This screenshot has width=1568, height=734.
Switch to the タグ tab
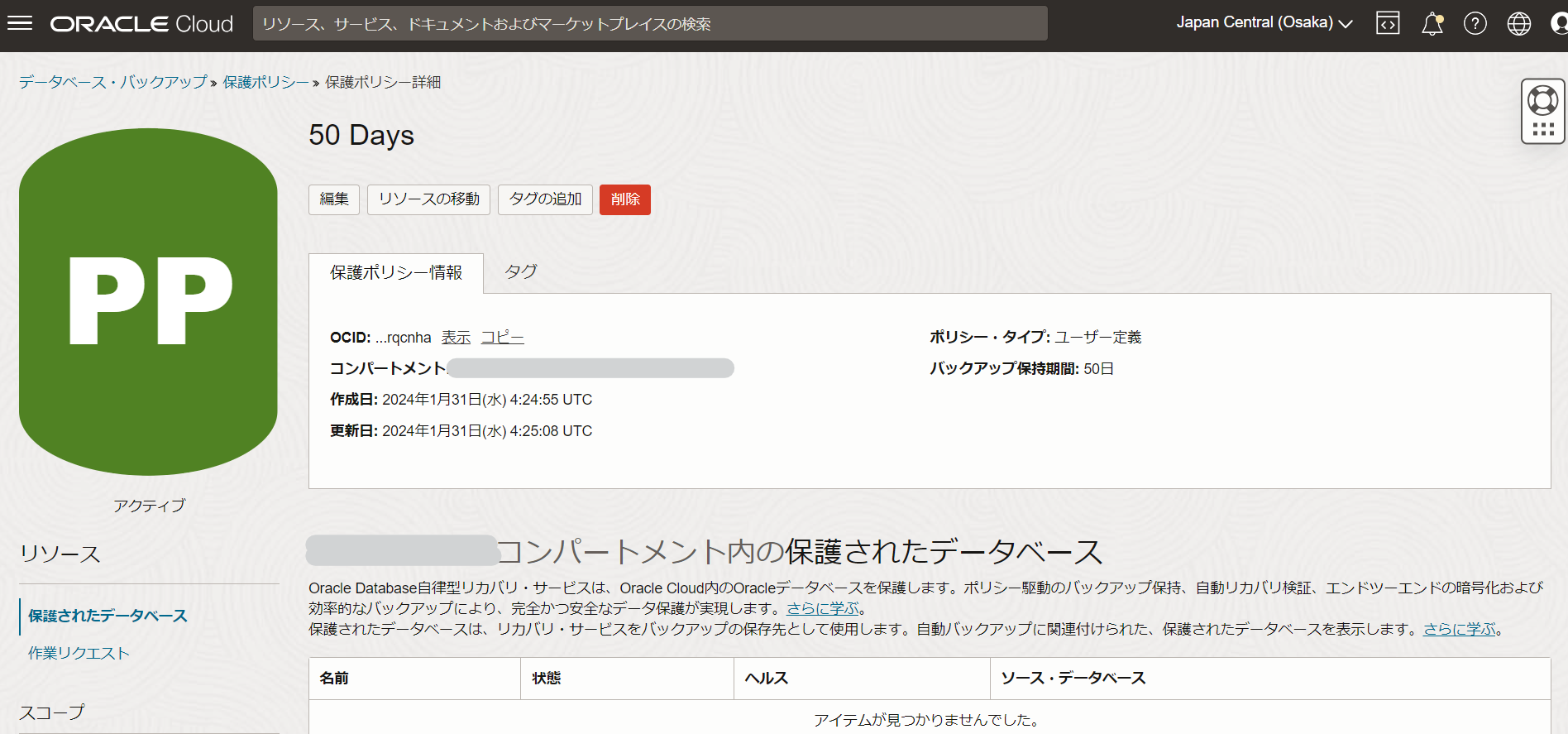coord(520,272)
